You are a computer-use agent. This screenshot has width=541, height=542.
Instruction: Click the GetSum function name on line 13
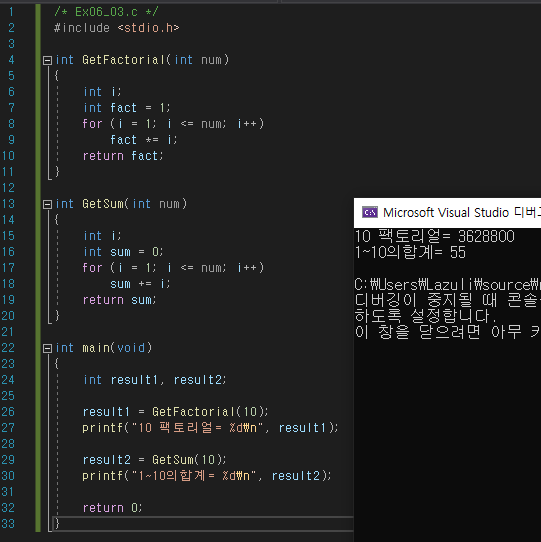point(103,204)
